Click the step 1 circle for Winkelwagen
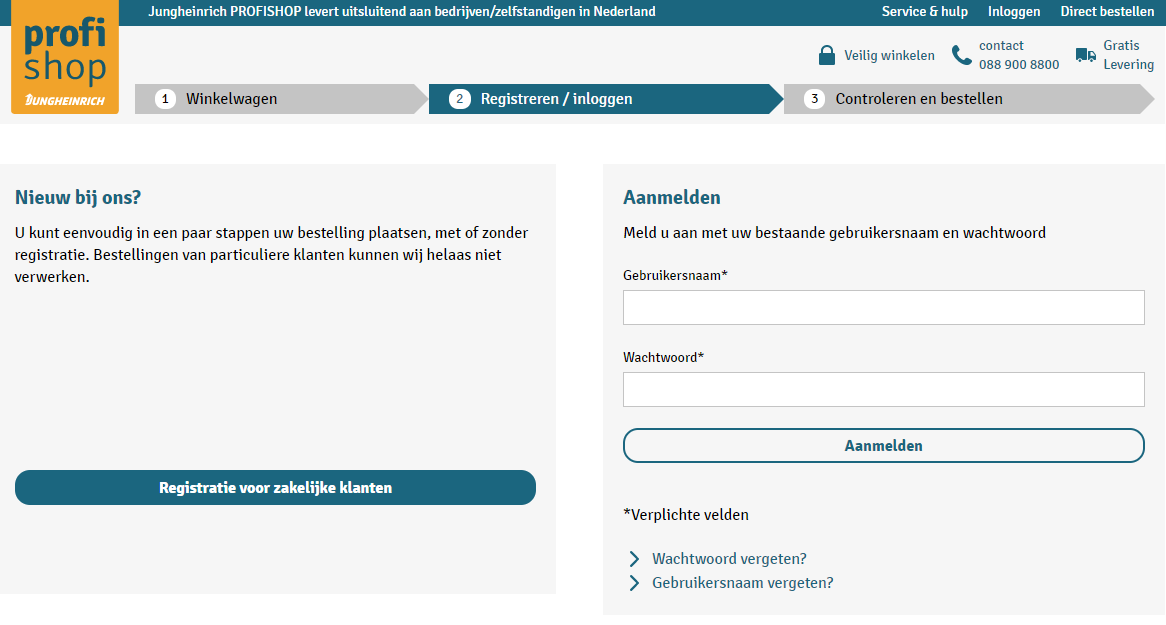The height and width of the screenshot is (625, 1166). tap(165, 99)
